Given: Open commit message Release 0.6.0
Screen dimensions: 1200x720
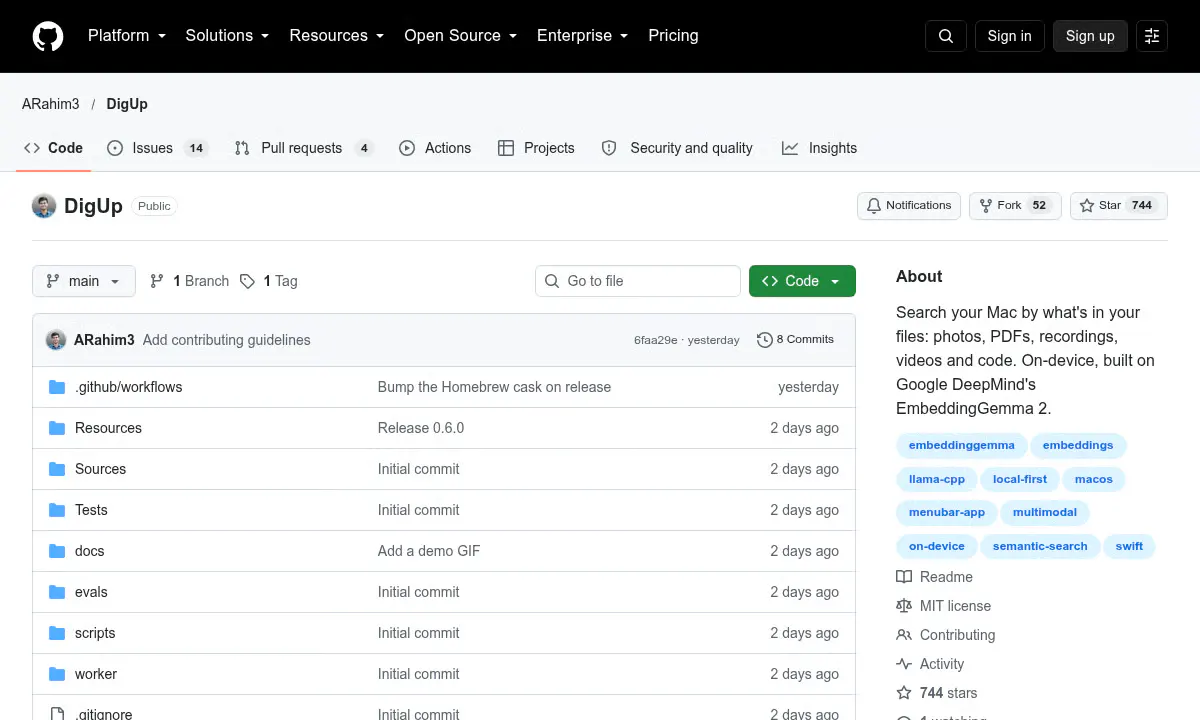Looking at the screenshot, I should (421, 428).
